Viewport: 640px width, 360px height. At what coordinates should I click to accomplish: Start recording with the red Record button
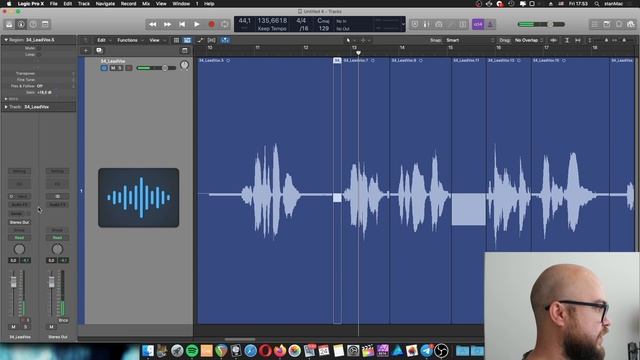[211, 24]
